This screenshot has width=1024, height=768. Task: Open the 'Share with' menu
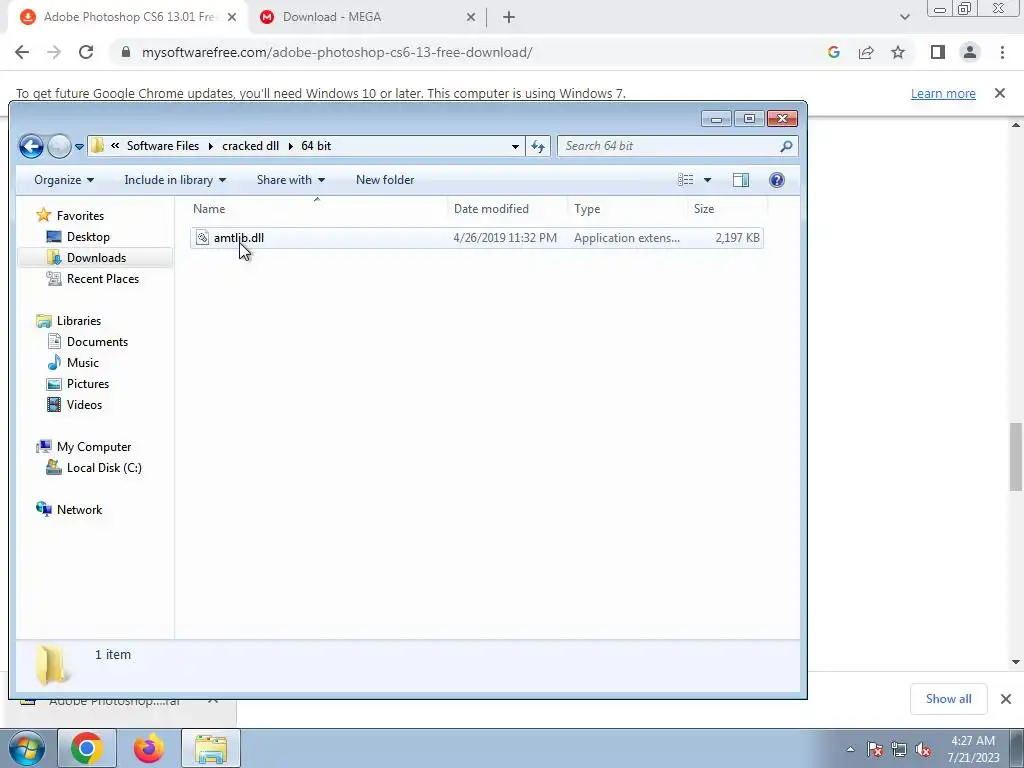(x=291, y=180)
